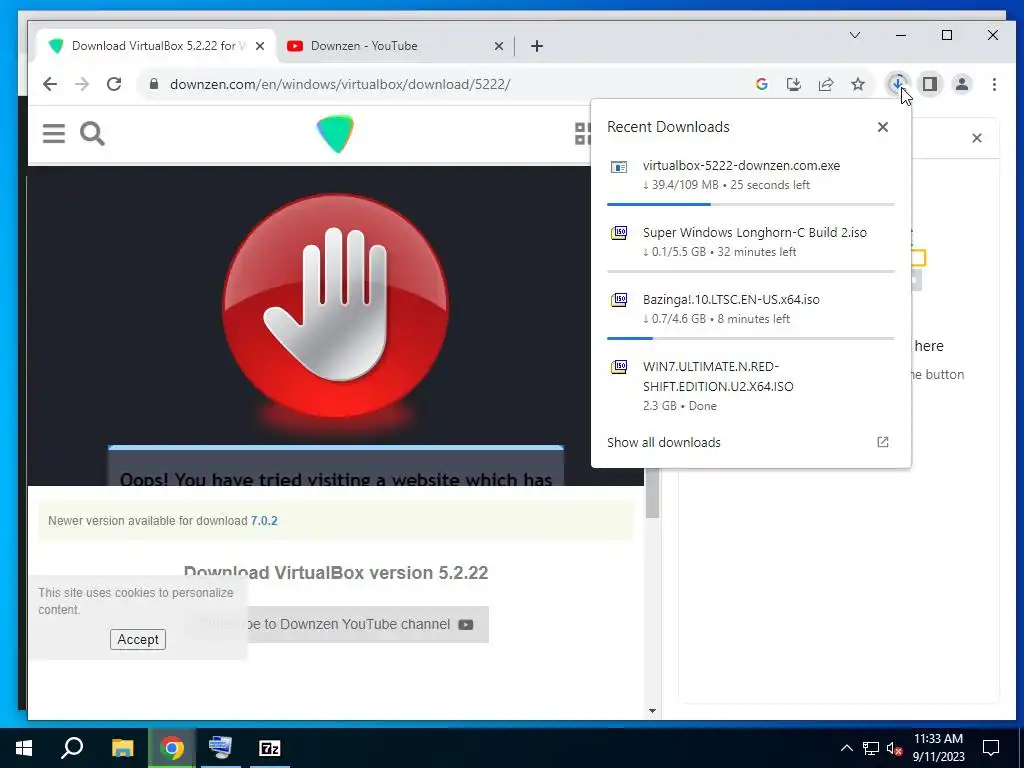Open the side panel button

930,84
